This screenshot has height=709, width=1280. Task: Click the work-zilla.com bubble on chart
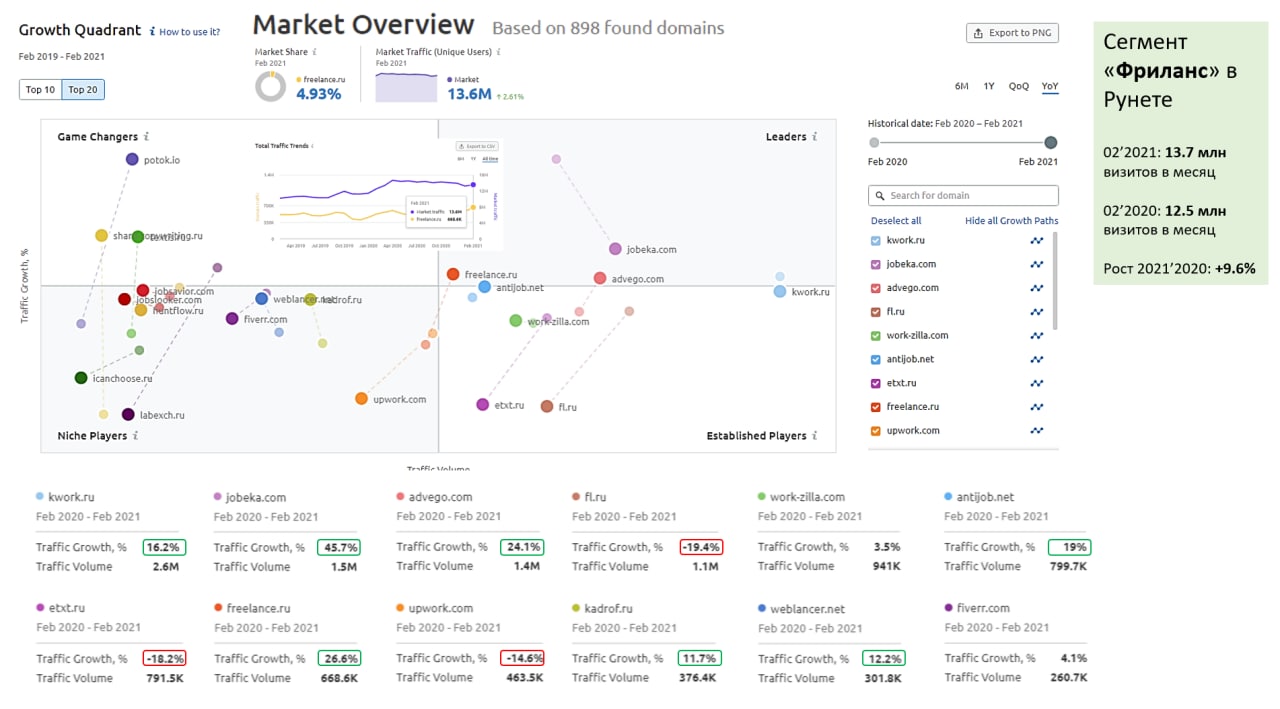515,321
